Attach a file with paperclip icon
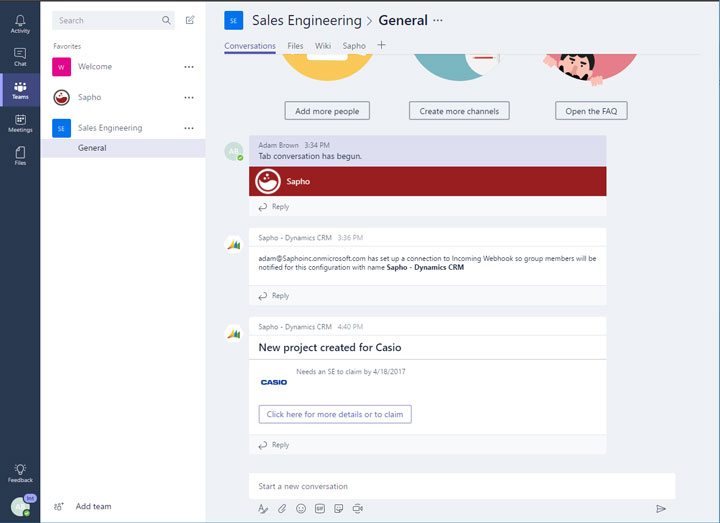Image resolution: width=720 pixels, height=523 pixels. 282,508
